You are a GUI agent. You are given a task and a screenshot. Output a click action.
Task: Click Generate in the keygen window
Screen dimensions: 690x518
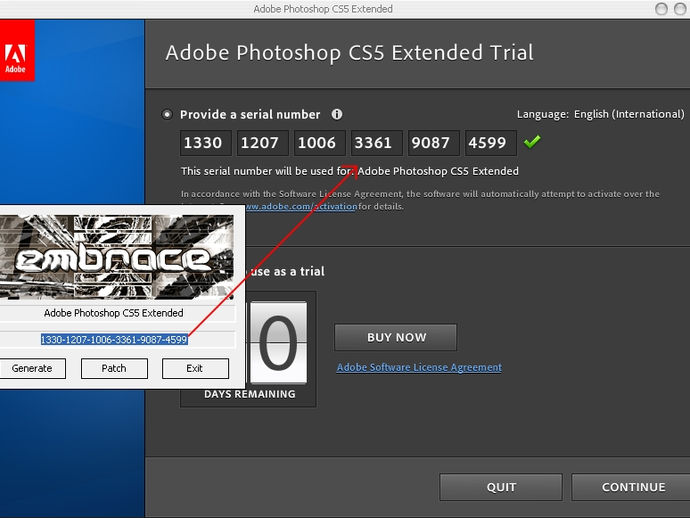click(32, 368)
